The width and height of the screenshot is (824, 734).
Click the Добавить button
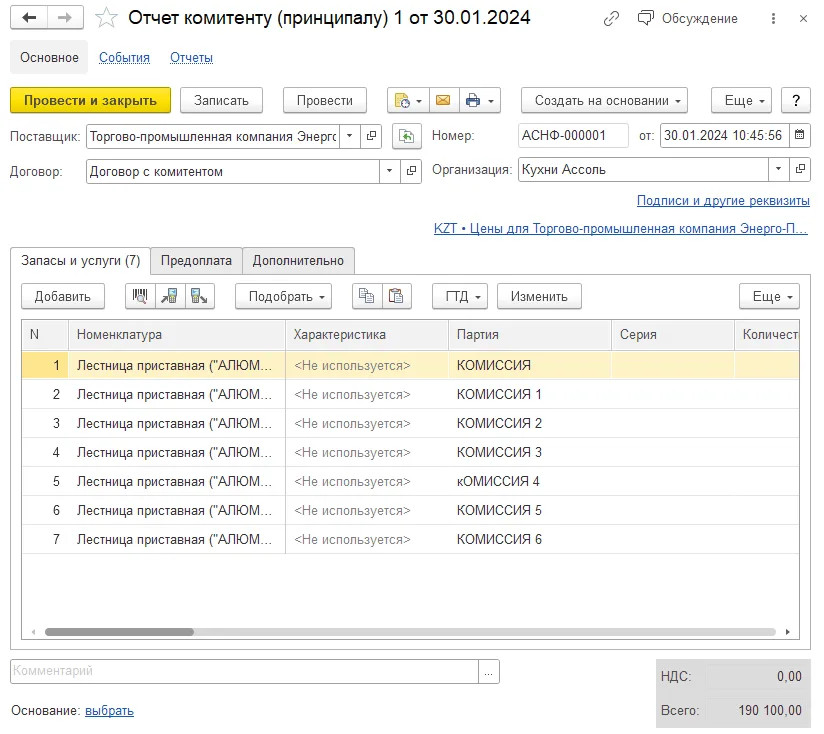point(63,296)
